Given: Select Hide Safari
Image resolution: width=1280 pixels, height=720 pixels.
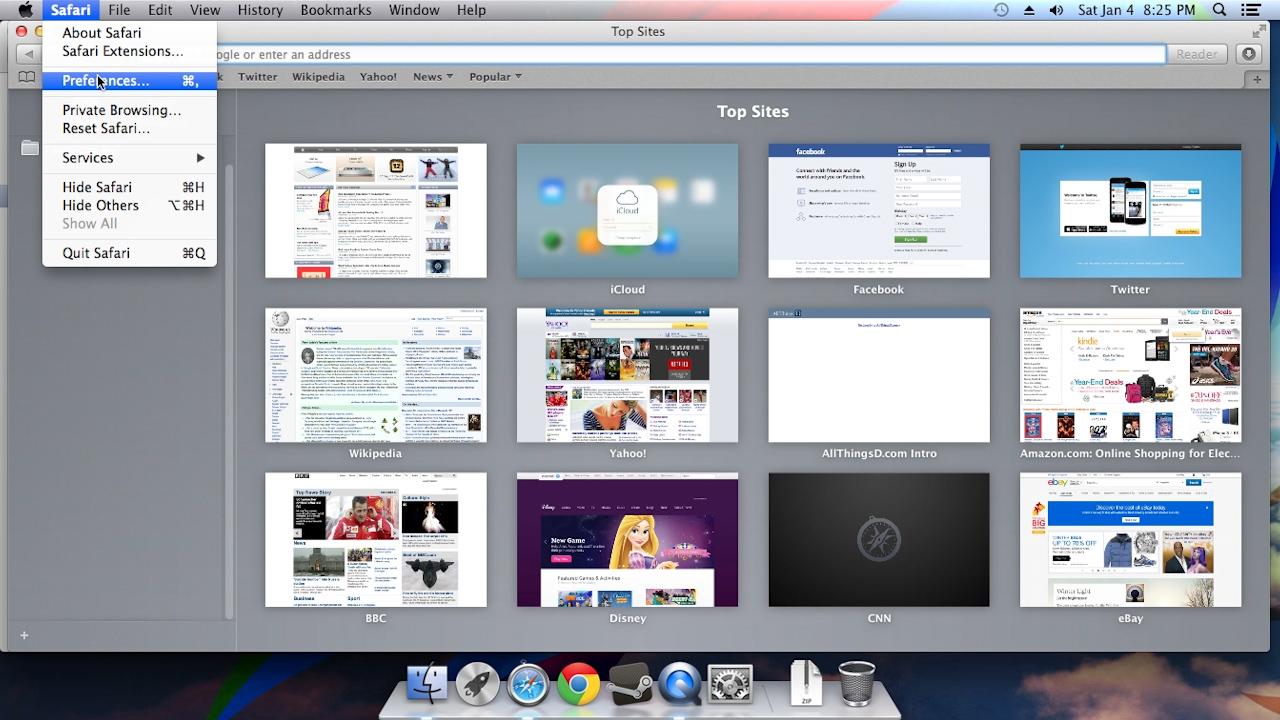Looking at the screenshot, I should (129, 187).
